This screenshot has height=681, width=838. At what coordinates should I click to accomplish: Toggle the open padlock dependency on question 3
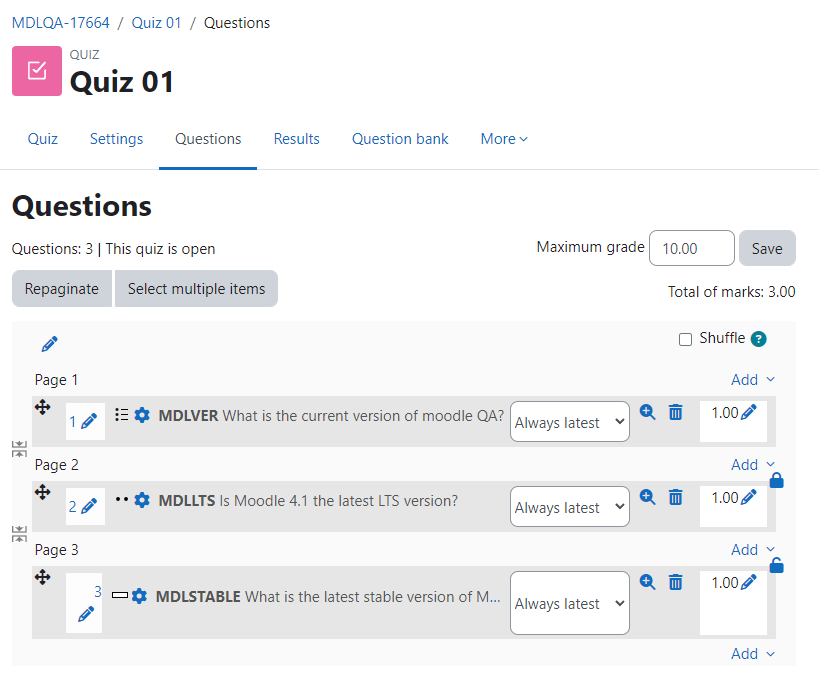pos(777,565)
